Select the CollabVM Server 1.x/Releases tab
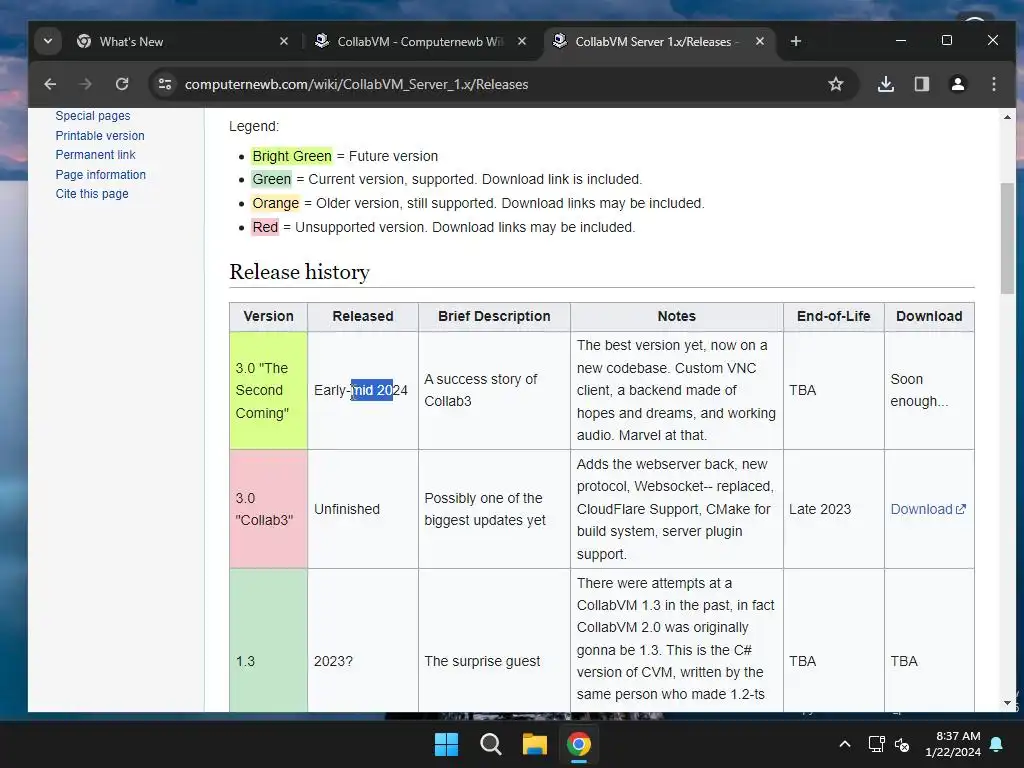This screenshot has width=1024, height=768. 658,42
